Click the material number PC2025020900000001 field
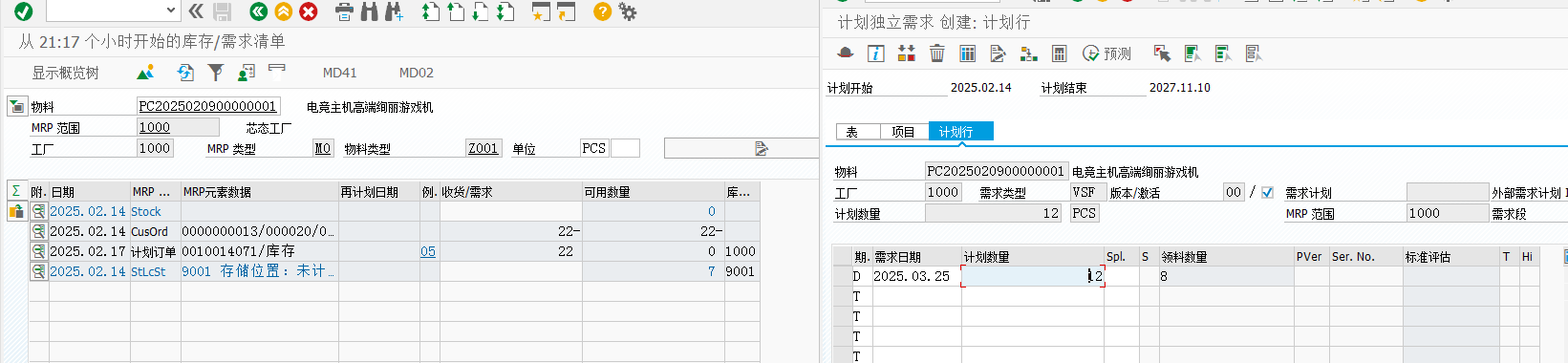The height and width of the screenshot is (363, 1568). (207, 106)
